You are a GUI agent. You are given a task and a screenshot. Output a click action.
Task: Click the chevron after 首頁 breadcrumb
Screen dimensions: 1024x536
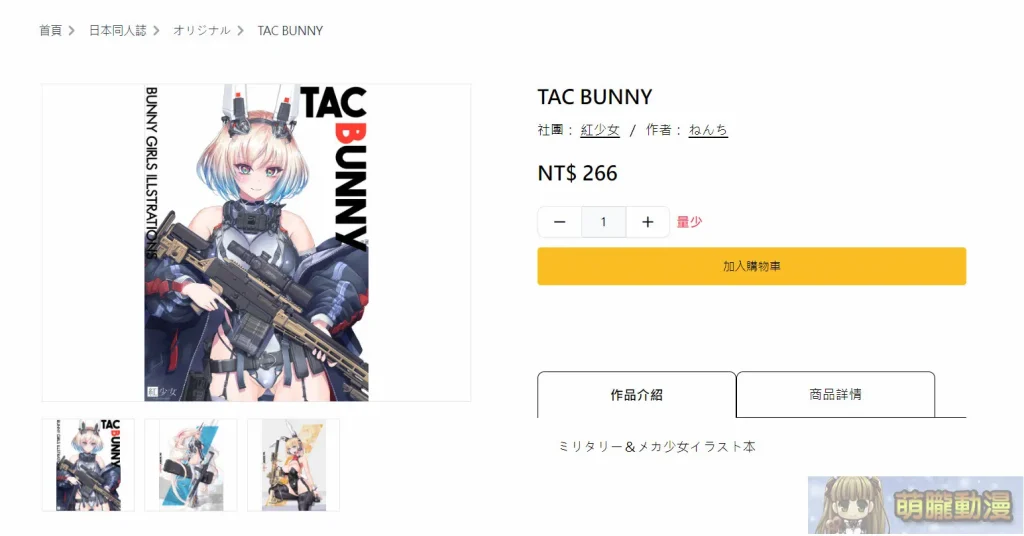pos(72,31)
